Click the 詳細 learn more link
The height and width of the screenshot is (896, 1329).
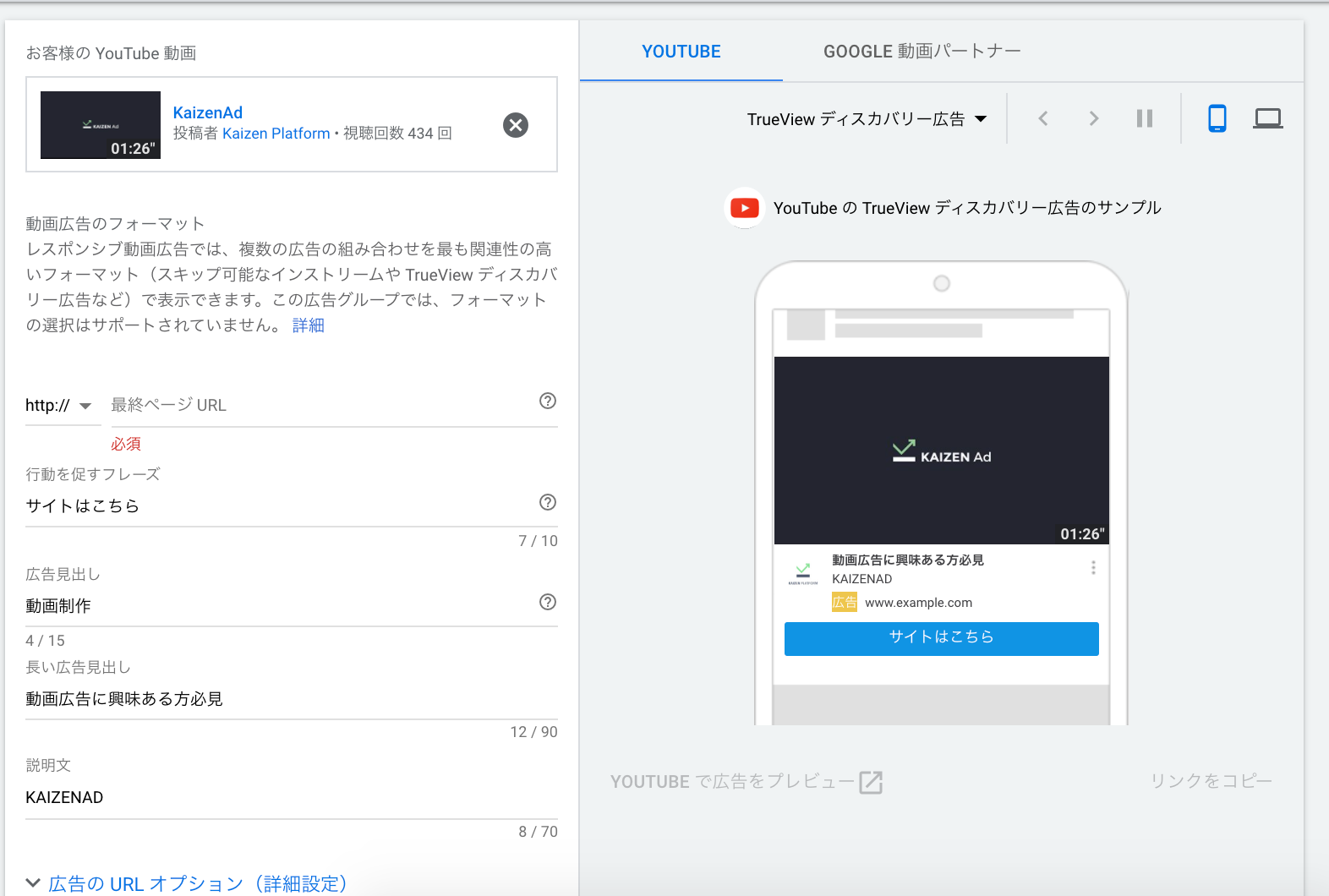[x=309, y=325]
